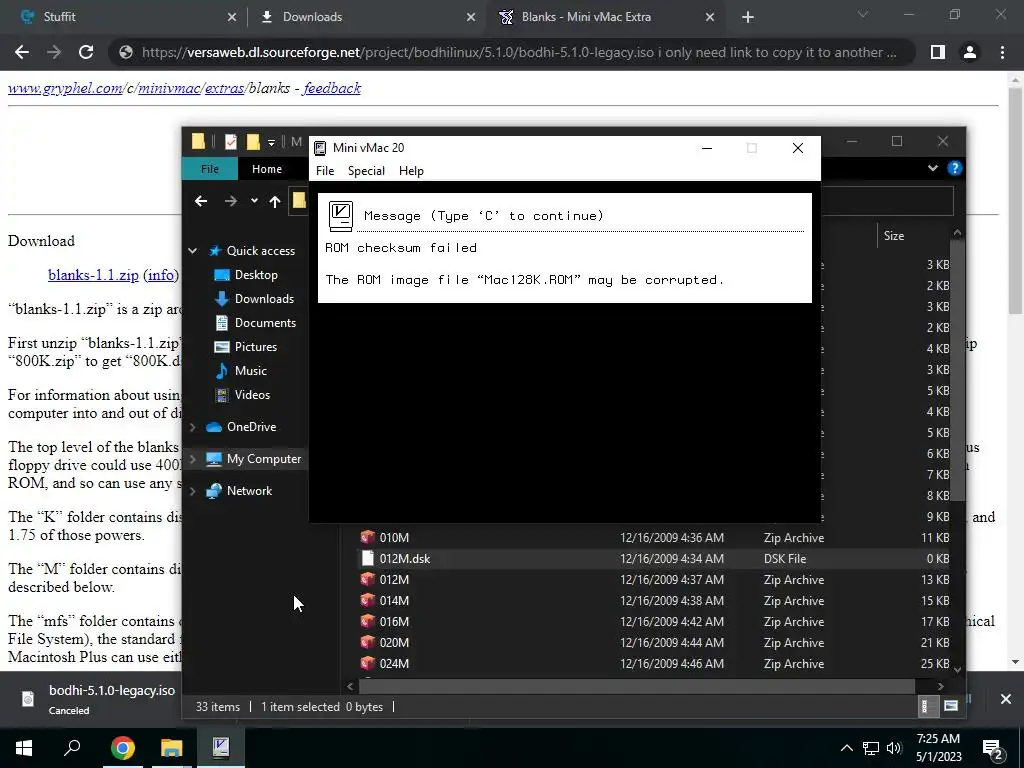The image size is (1024, 768).
Task: Expand OneDrive tree node
Action: pyautogui.click(x=193, y=427)
